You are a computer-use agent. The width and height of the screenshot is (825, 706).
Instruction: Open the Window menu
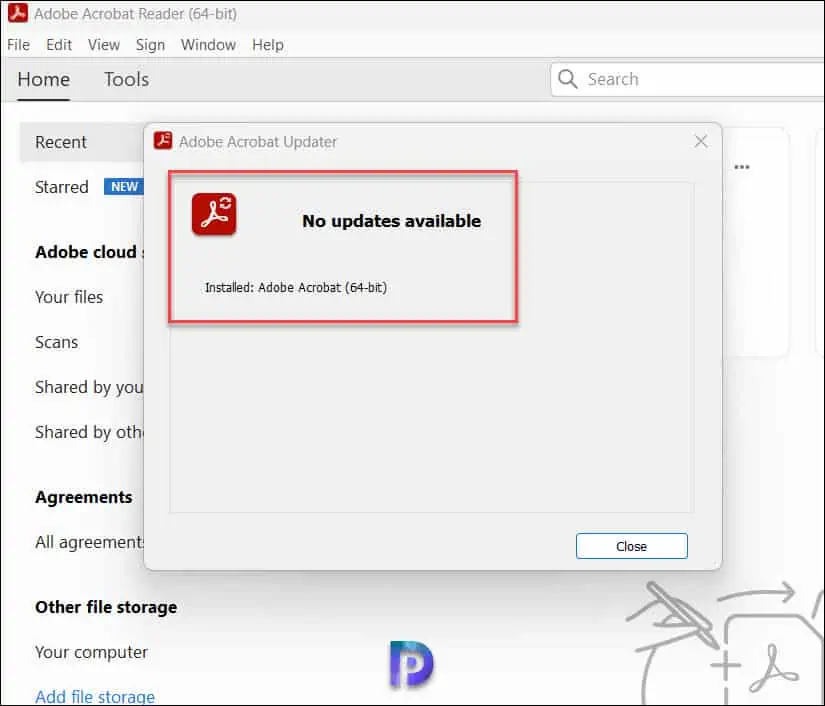208,45
